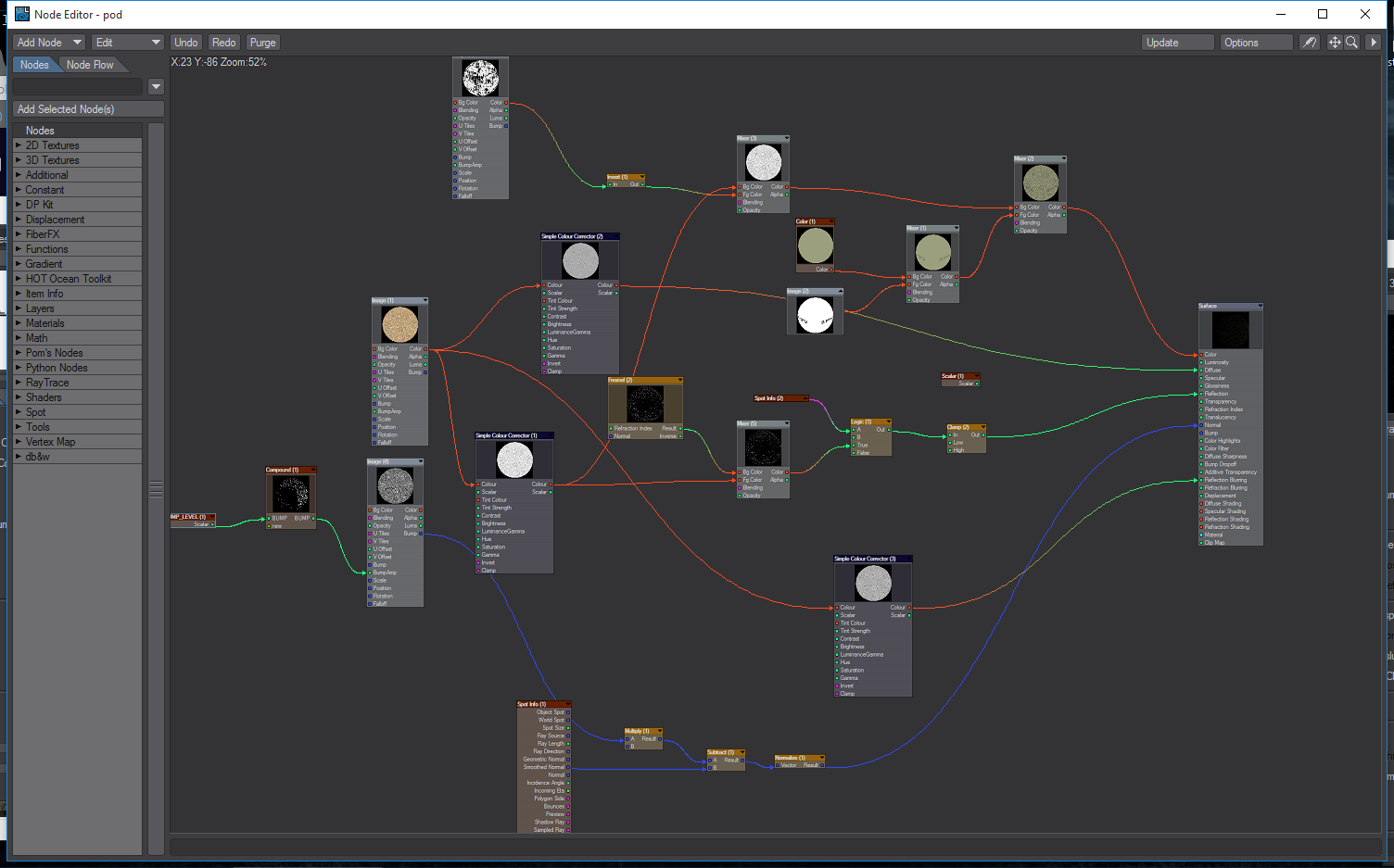Click the brush icon in top toolbar

1309,43
